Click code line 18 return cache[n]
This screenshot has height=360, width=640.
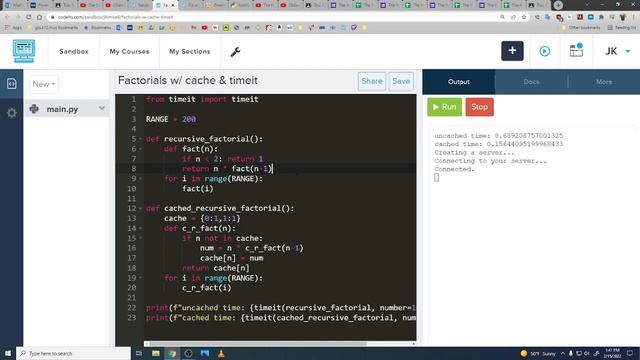tap(216, 268)
